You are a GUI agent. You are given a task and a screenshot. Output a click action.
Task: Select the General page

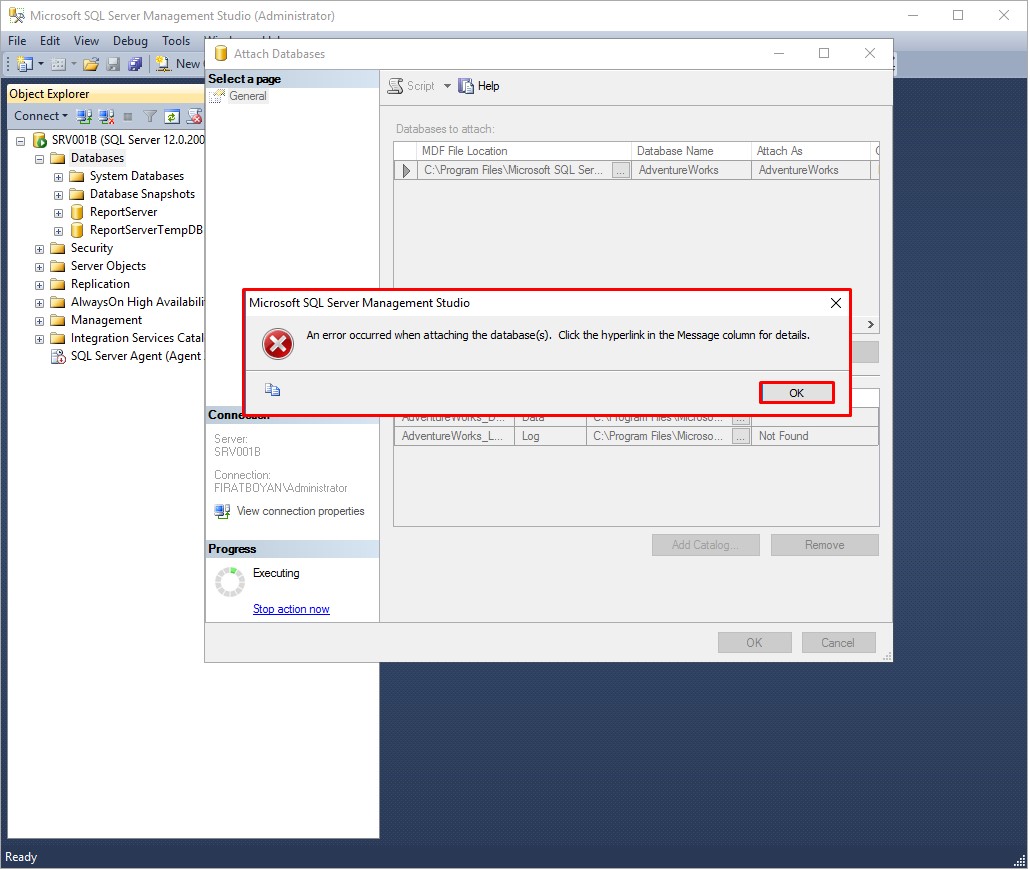(x=248, y=97)
